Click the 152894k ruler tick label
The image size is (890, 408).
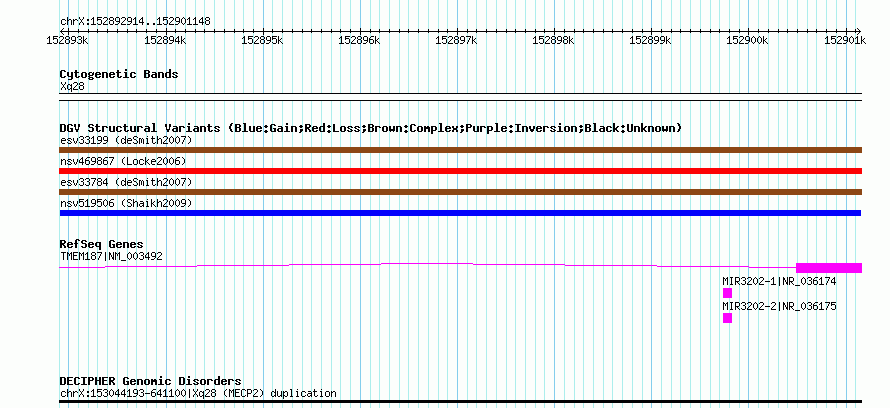(165, 40)
